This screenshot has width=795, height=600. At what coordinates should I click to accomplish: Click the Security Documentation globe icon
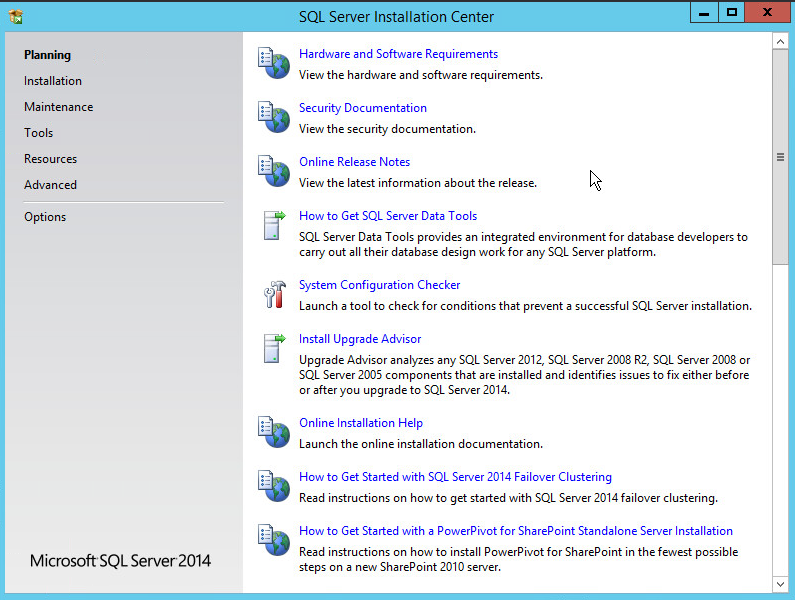click(273, 116)
